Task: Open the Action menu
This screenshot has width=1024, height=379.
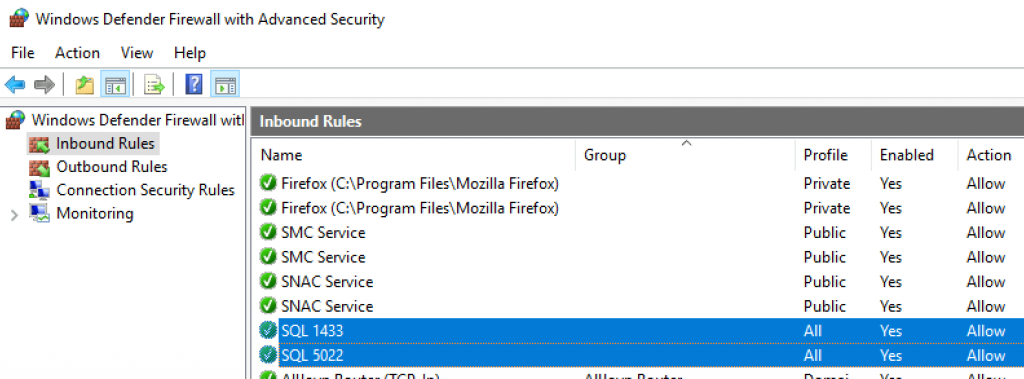Action: 77,53
